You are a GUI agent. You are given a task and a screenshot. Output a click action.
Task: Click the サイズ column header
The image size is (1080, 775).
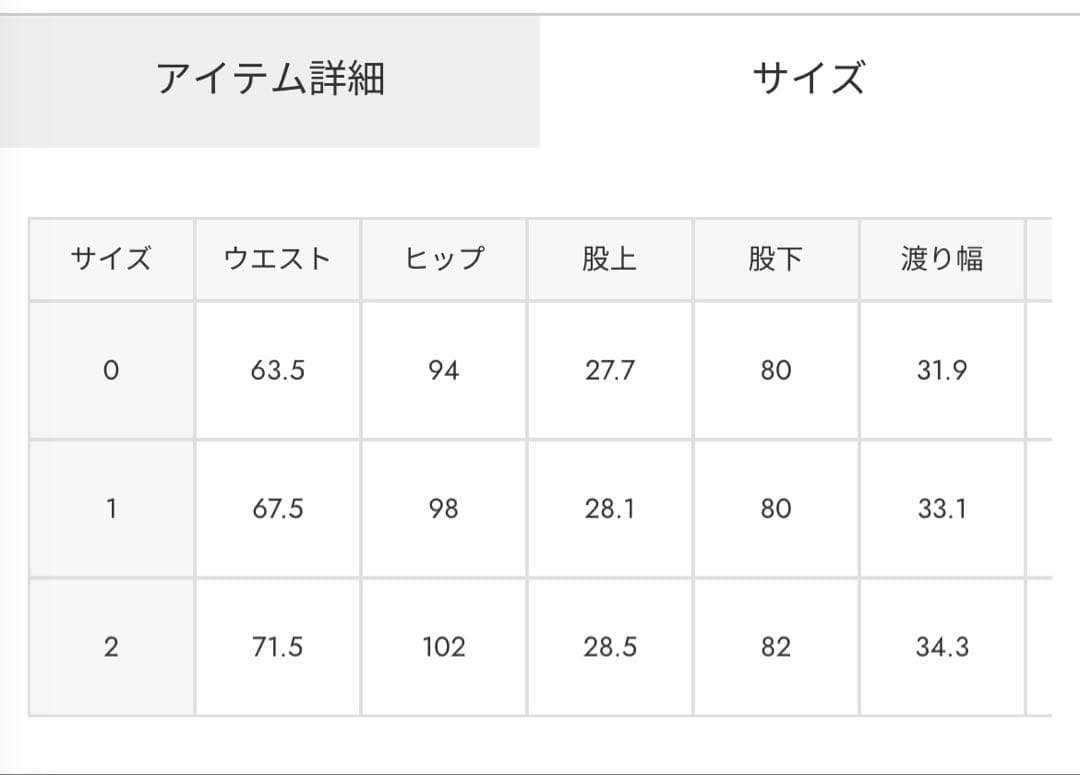111,260
